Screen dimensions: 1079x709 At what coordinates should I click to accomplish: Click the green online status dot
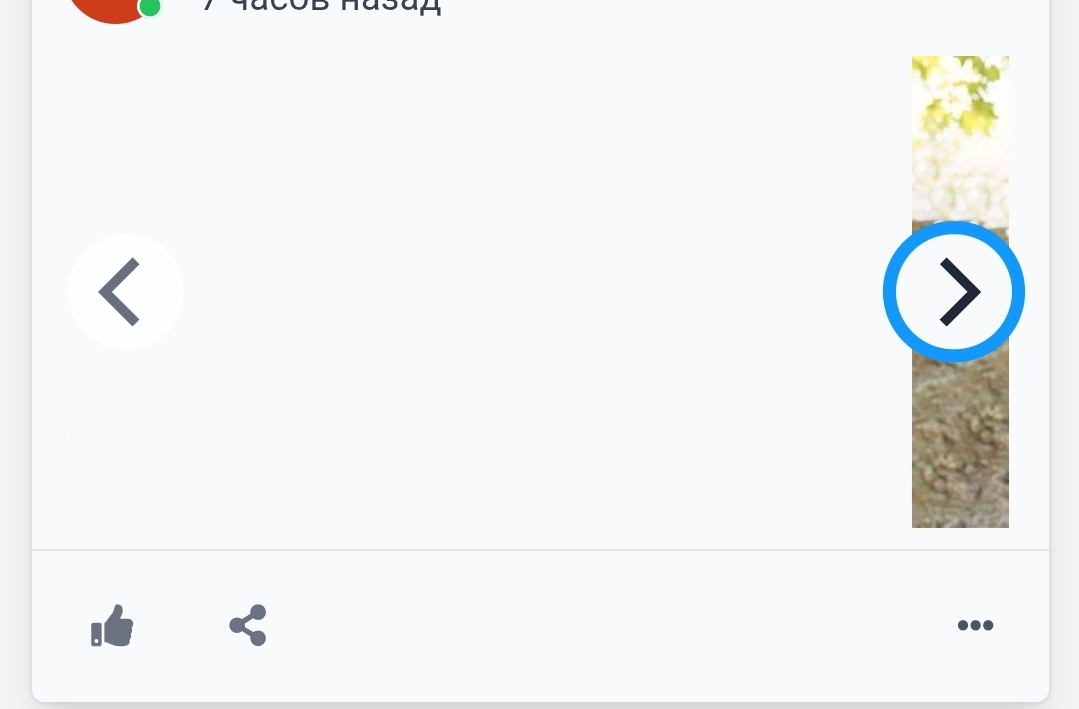150,7
